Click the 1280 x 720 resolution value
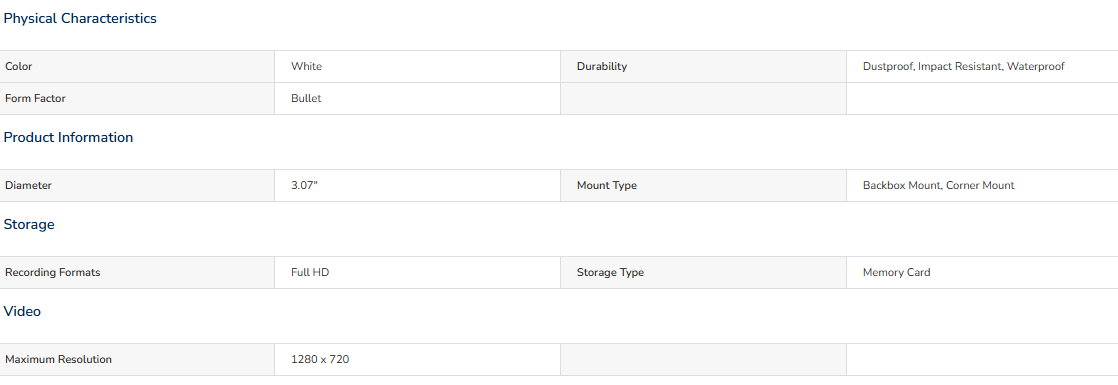The image size is (1118, 385). 320,359
